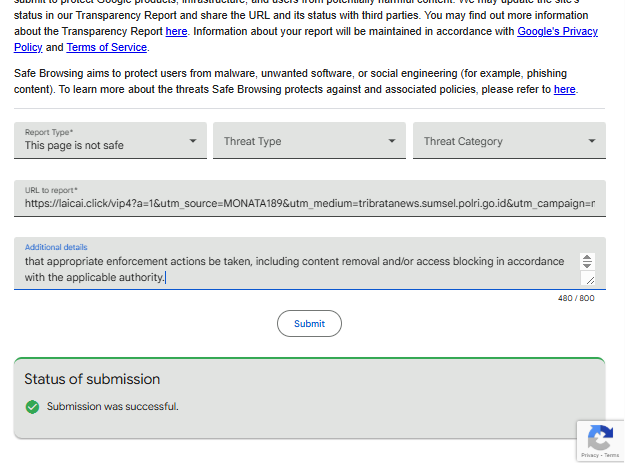The width and height of the screenshot is (625, 463).
Task: Submit the safe browsing report
Action: pos(309,324)
